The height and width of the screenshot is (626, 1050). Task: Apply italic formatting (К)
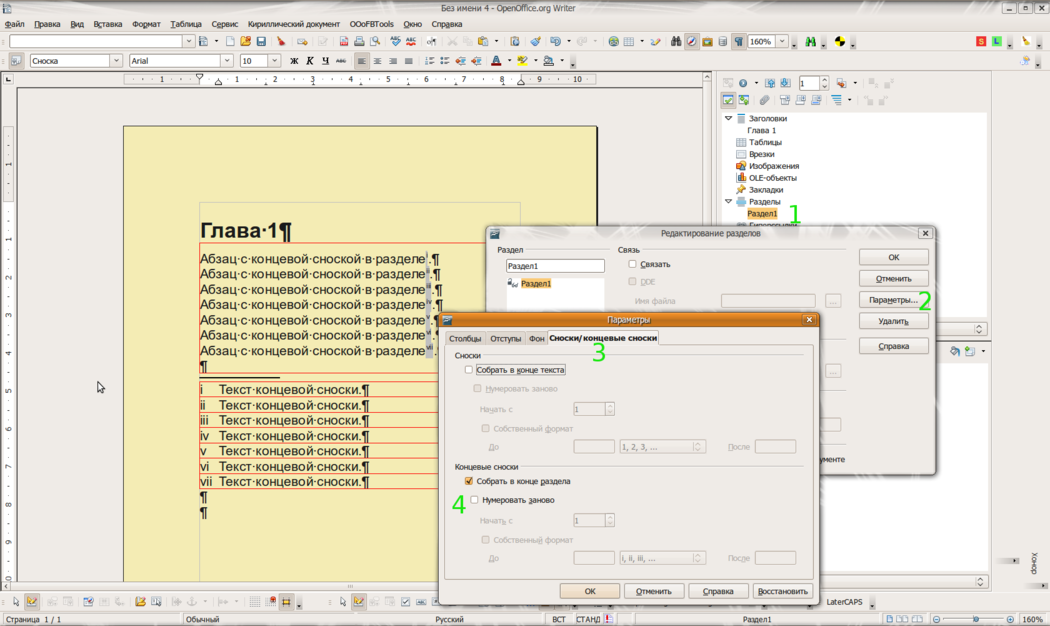309,61
